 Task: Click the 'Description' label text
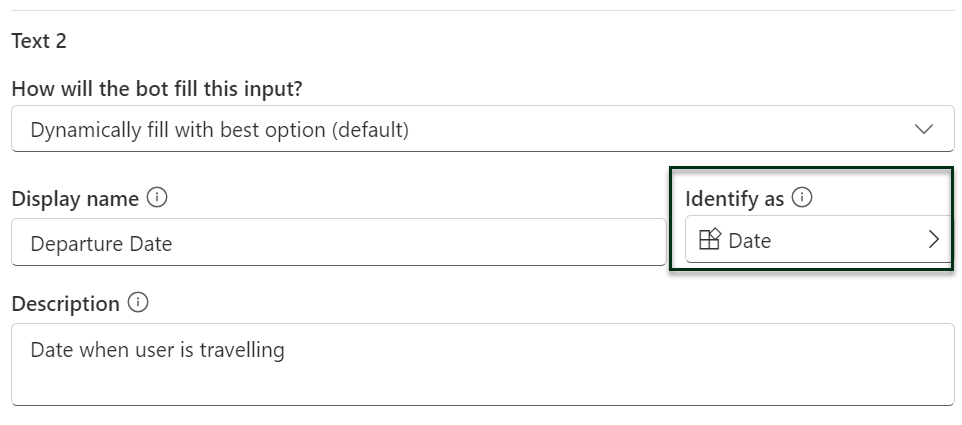(65, 304)
